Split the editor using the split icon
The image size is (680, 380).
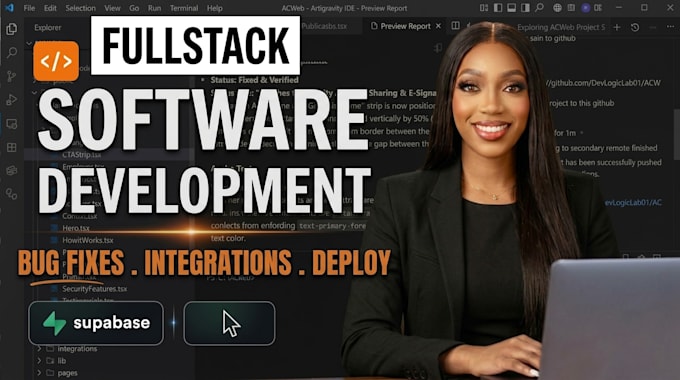click(x=455, y=26)
